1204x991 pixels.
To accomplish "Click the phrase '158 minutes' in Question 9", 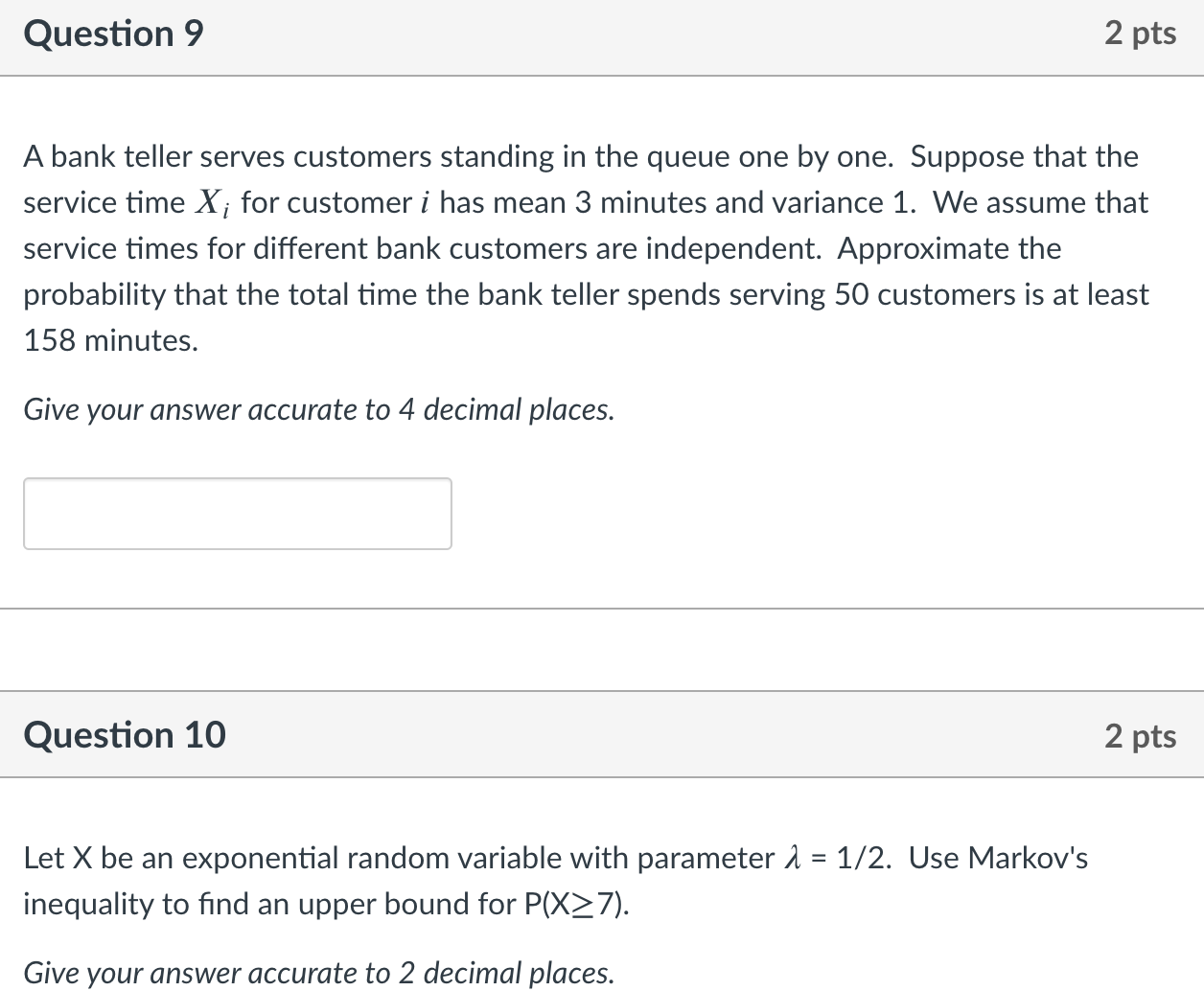I will click(x=107, y=340).
